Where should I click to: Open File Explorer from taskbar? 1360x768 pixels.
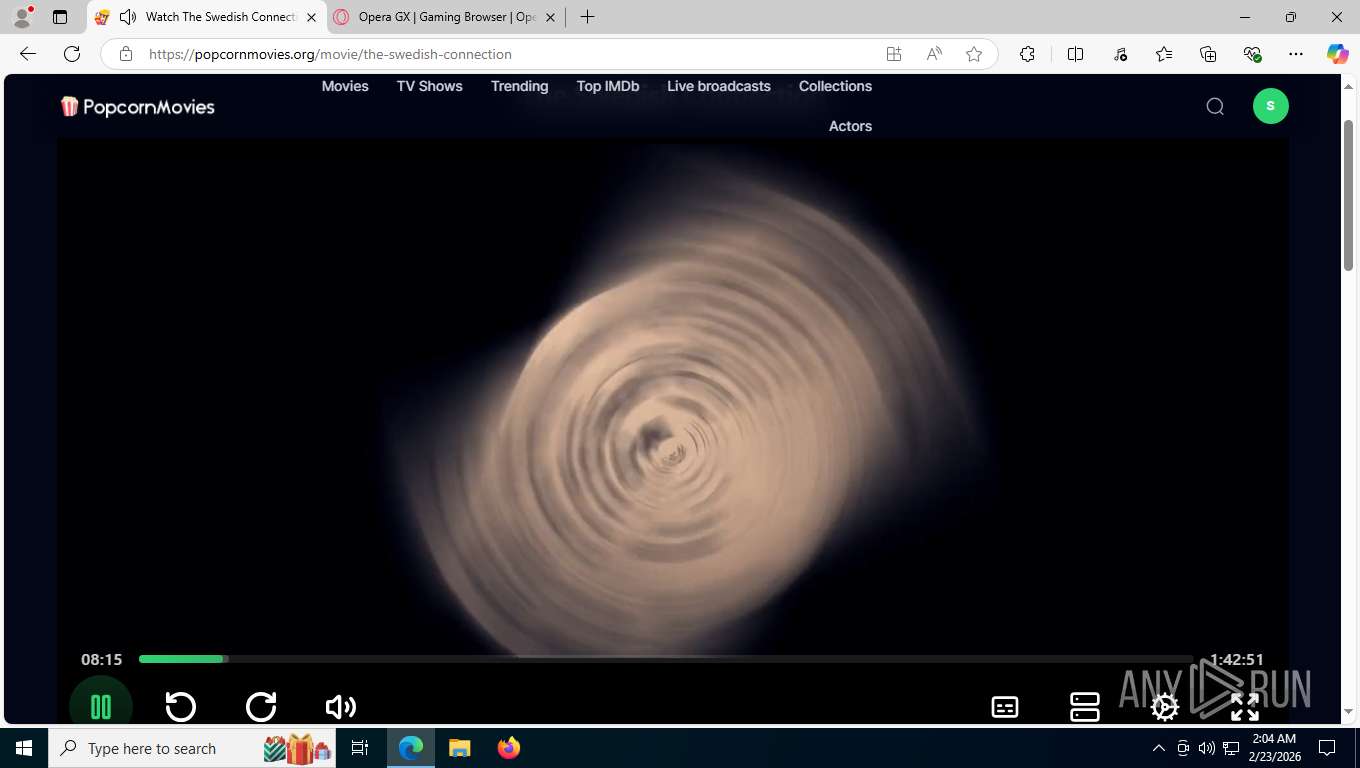coord(460,748)
